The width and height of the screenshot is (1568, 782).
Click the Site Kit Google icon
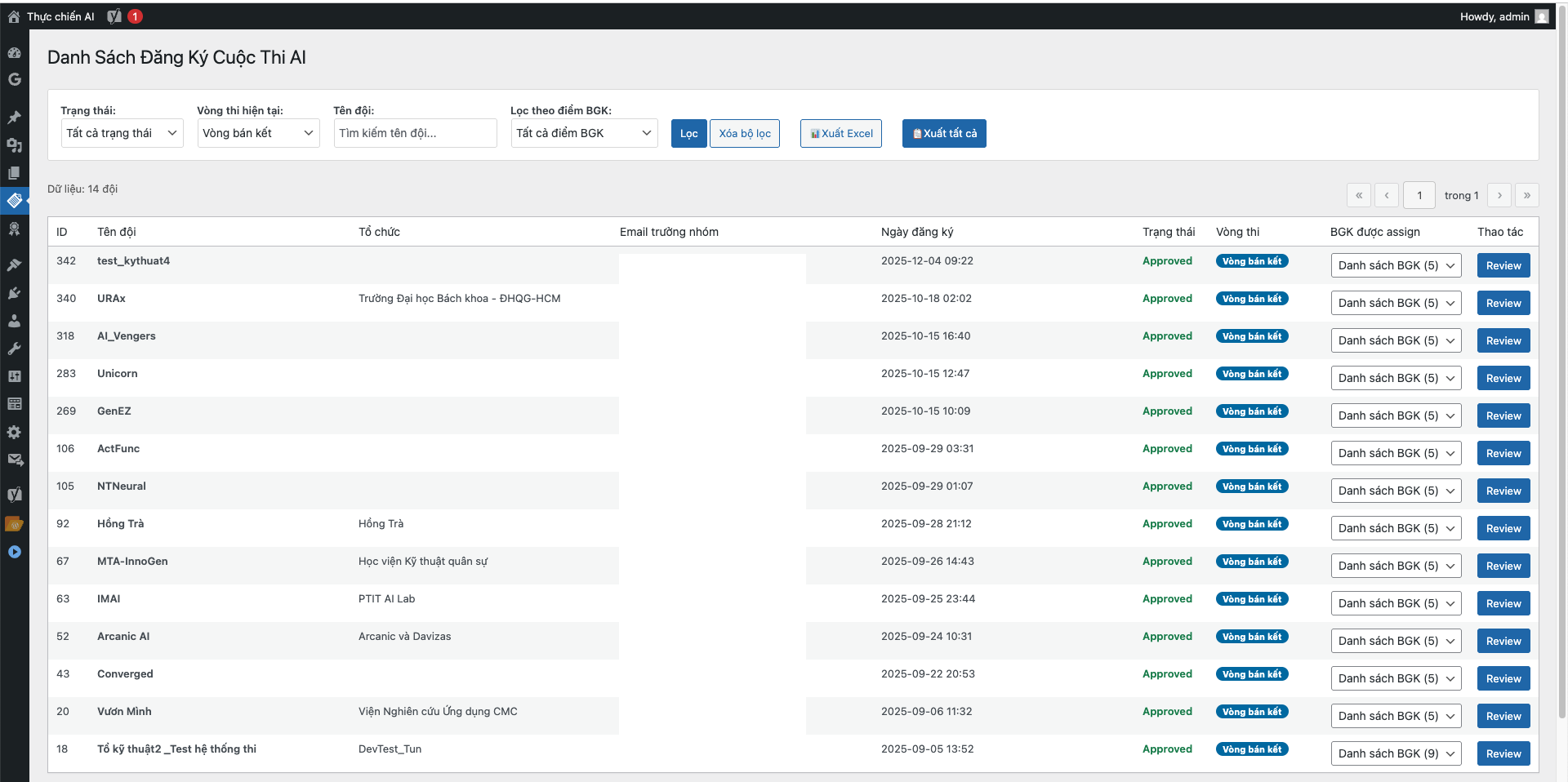14,80
